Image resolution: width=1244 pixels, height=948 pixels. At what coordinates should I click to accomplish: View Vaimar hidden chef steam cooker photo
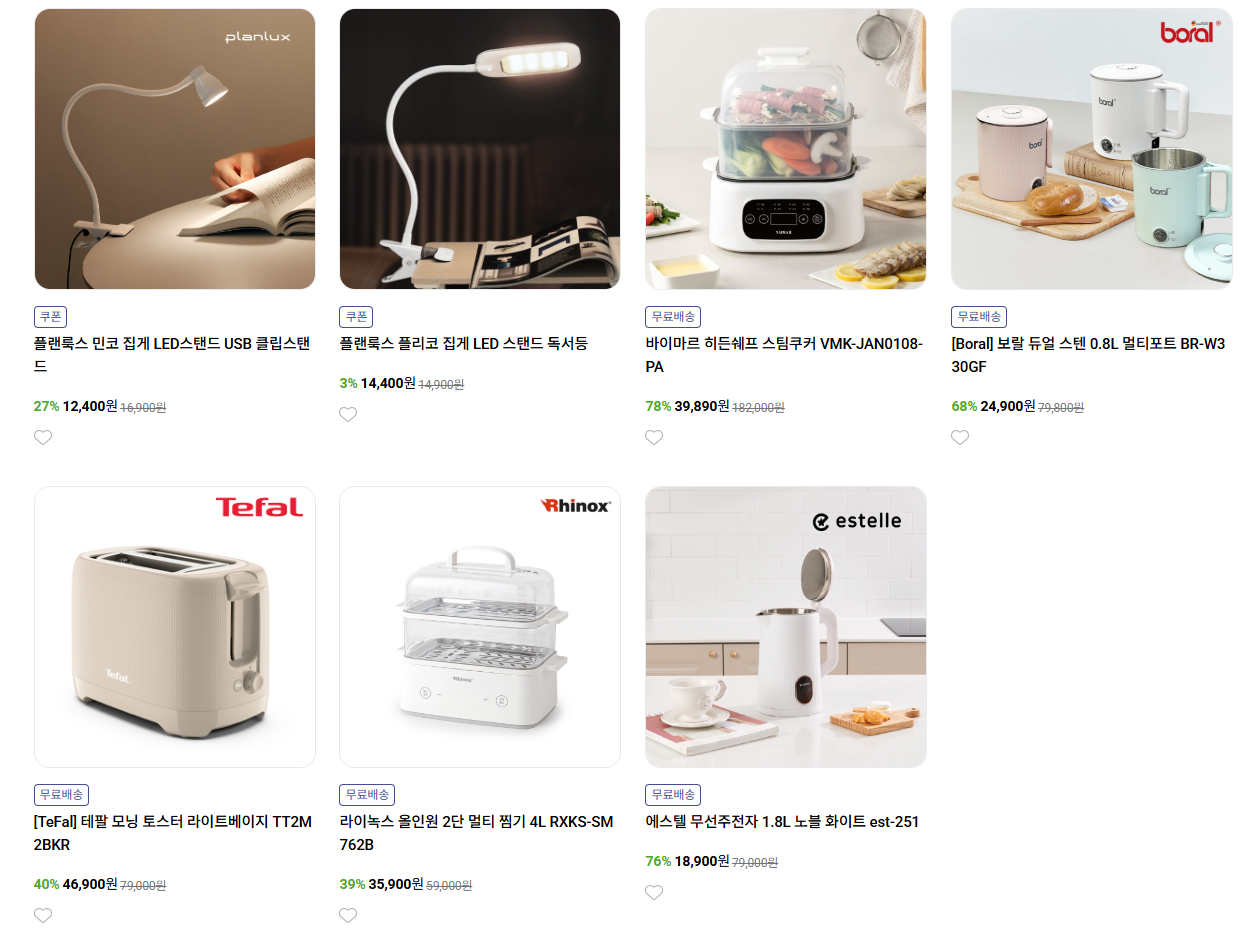tap(786, 149)
